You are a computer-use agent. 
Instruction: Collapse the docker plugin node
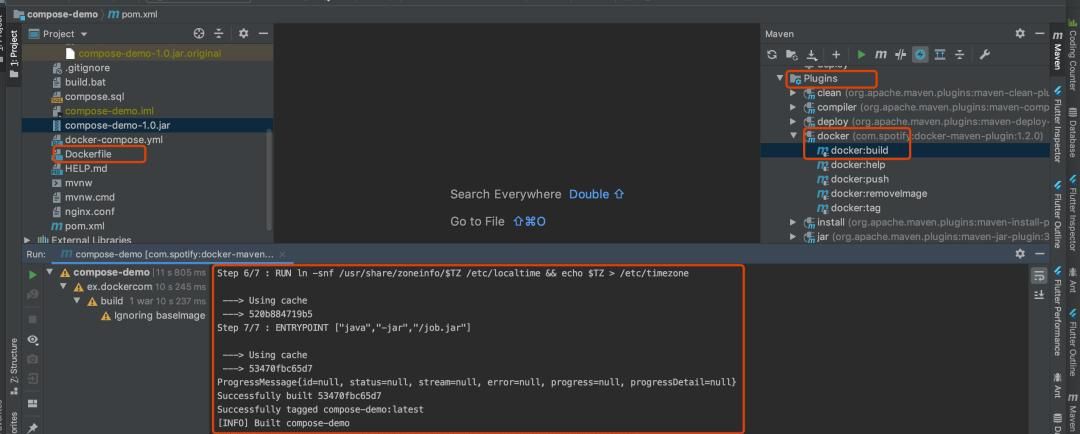(793, 136)
